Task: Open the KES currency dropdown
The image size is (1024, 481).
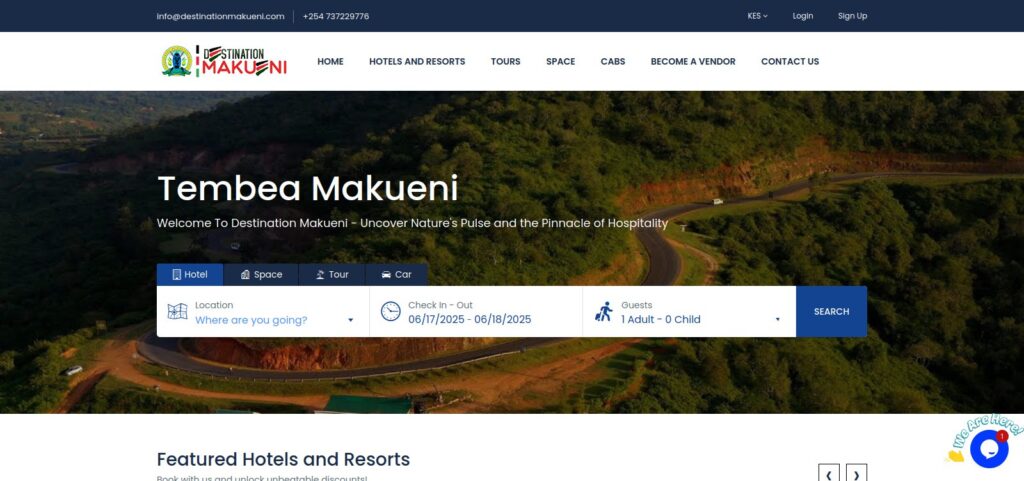Action: pos(758,16)
